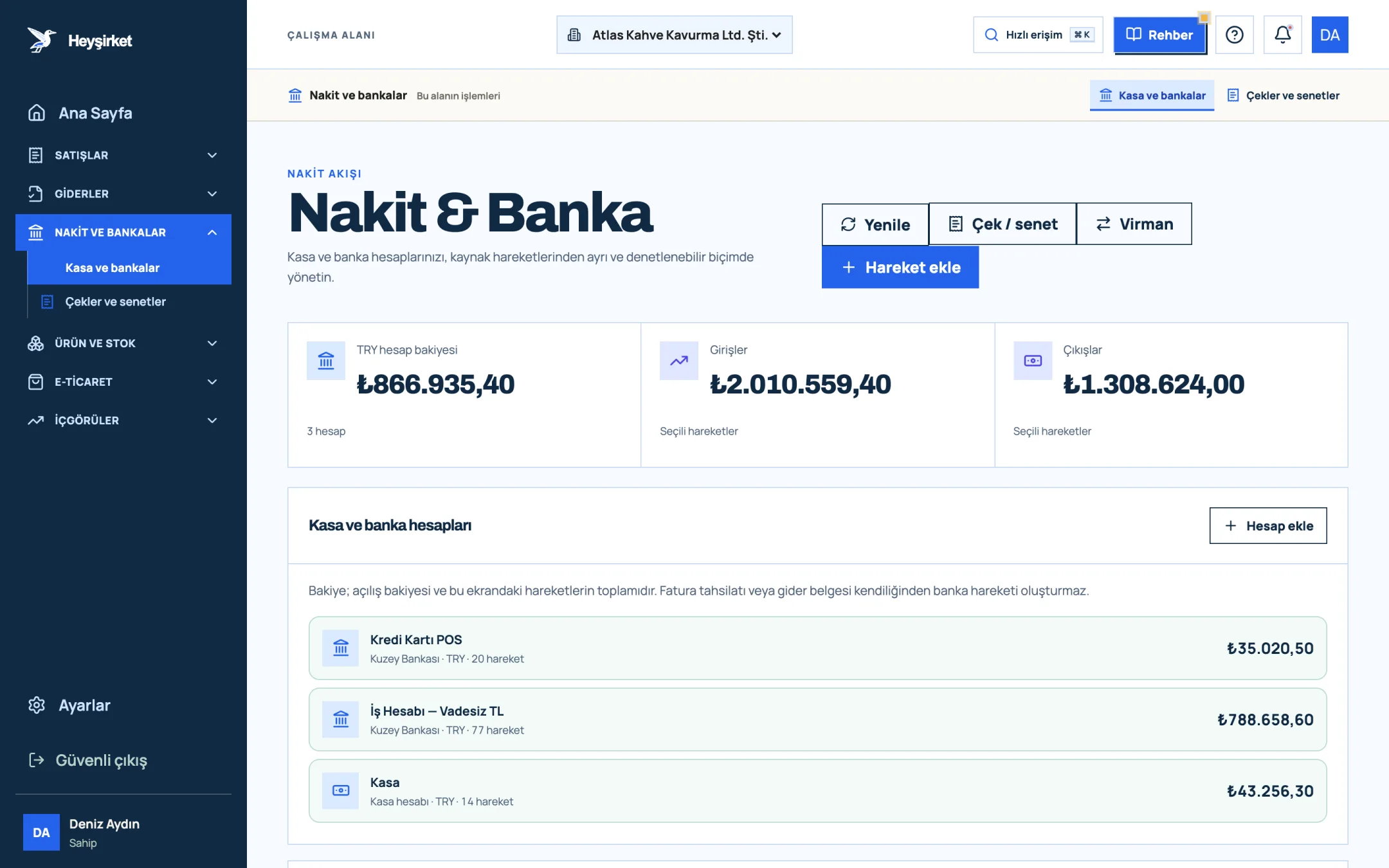Viewport: 1389px width, 868px height.
Task: Open the Atlas Kahve Kavurma workspace dropdown
Action: coord(674,35)
